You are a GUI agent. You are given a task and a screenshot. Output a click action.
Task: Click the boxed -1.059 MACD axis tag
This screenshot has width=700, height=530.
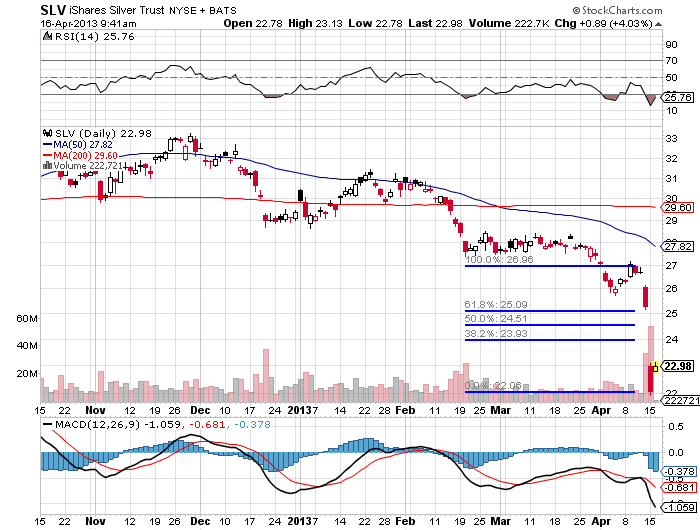point(679,507)
